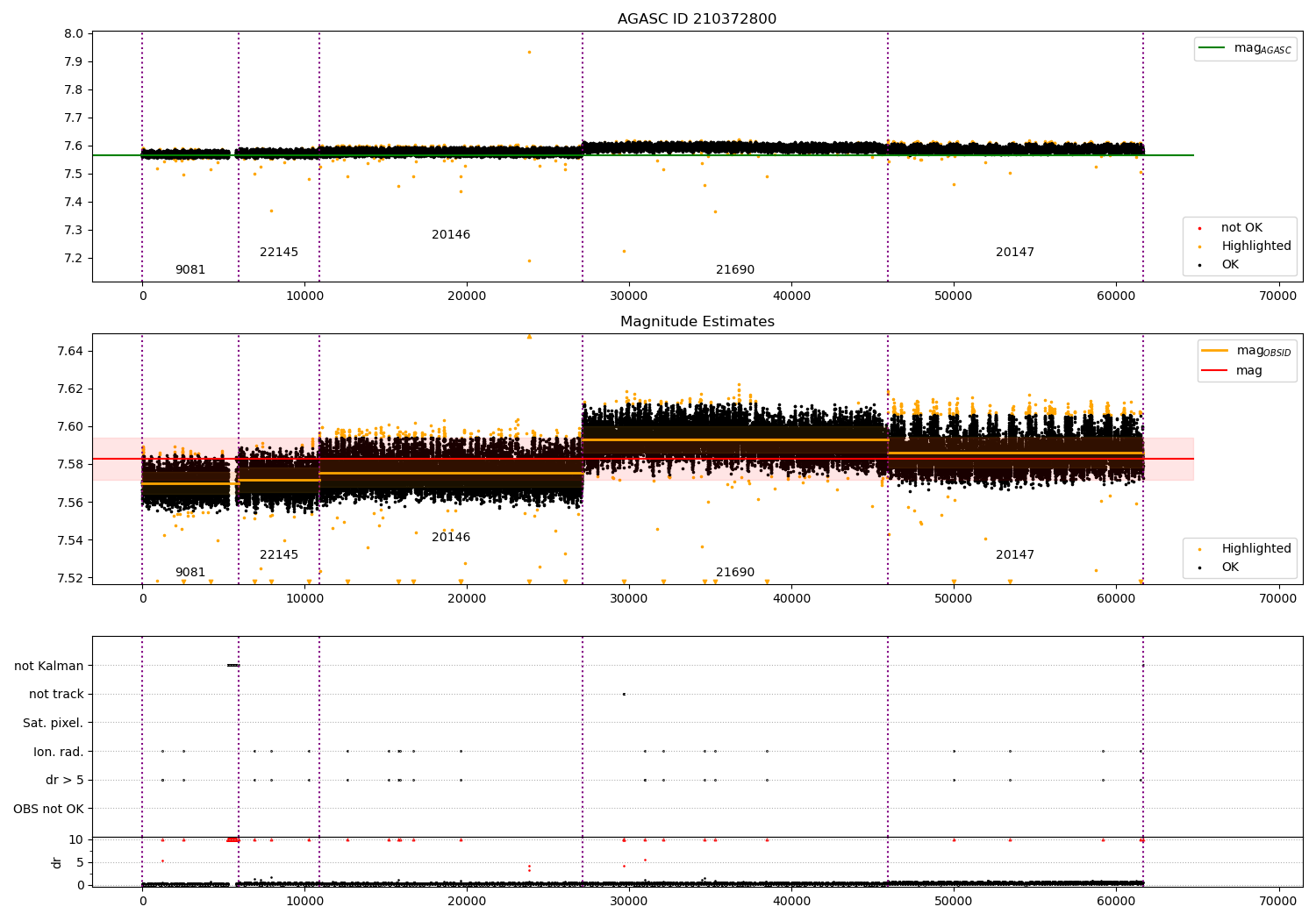
Task: Click the 7.52 y-axis tick label
Action: point(71,578)
